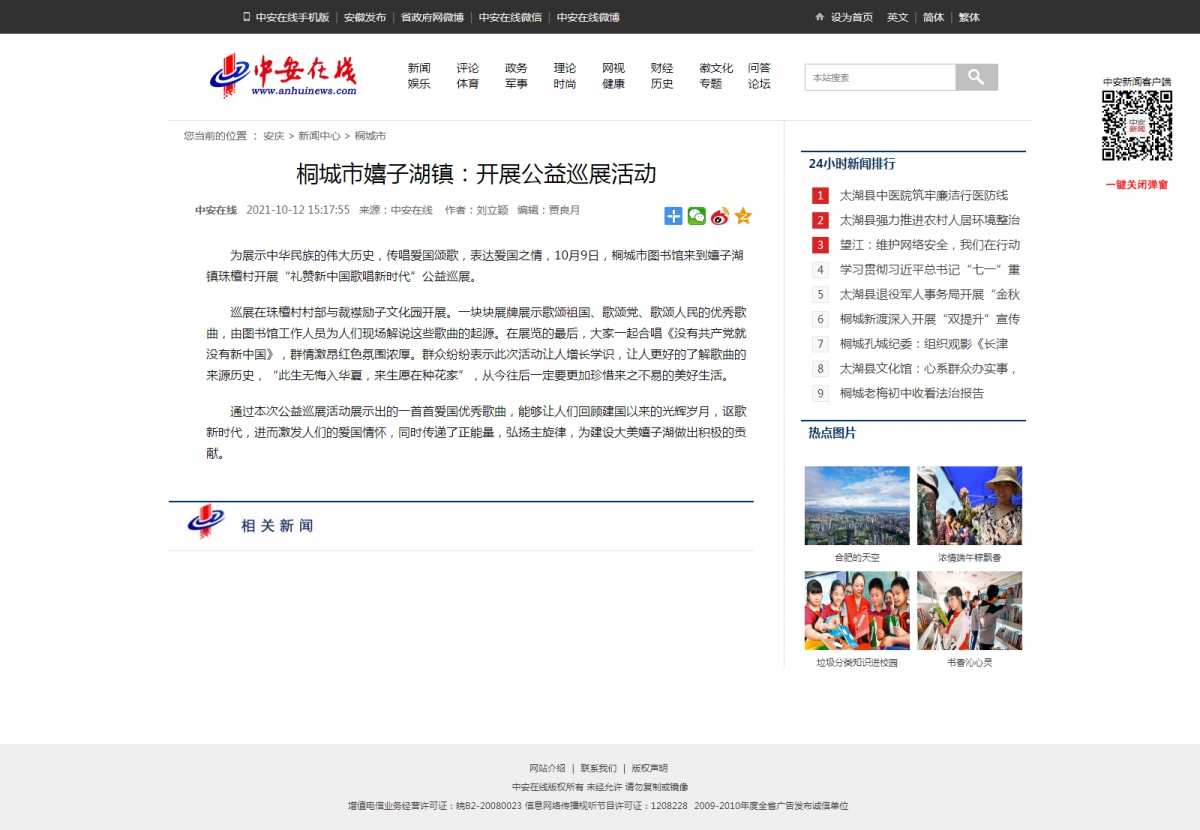Image resolution: width=1200 pixels, height=830 pixels.
Task: Click the search magnifier button
Action: (x=976, y=77)
